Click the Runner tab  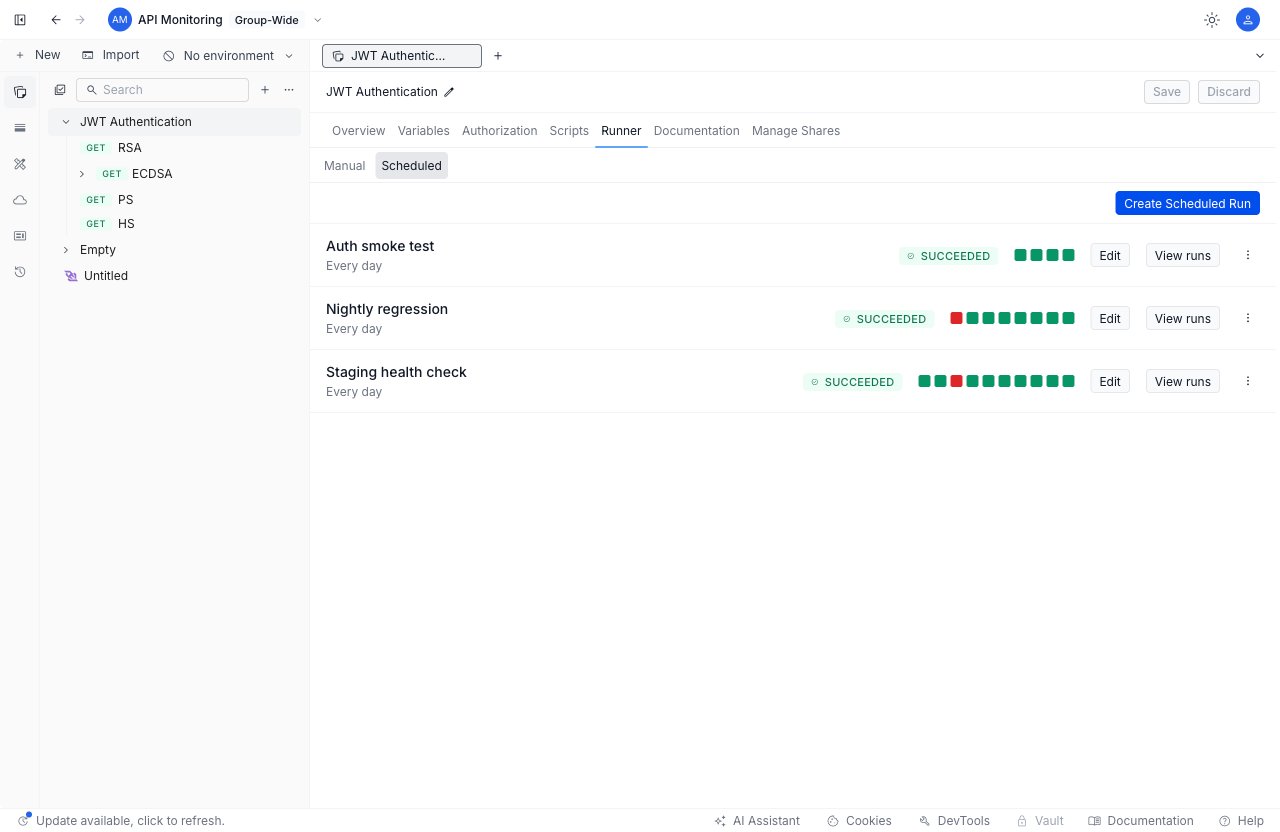621,131
